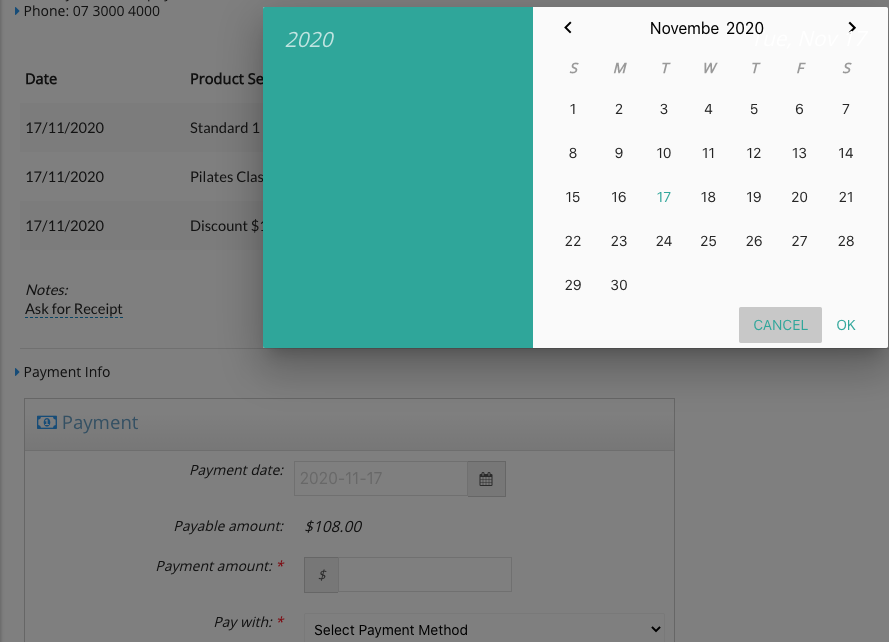
Task: Go to next month in calendar
Action: pyautogui.click(x=852, y=27)
